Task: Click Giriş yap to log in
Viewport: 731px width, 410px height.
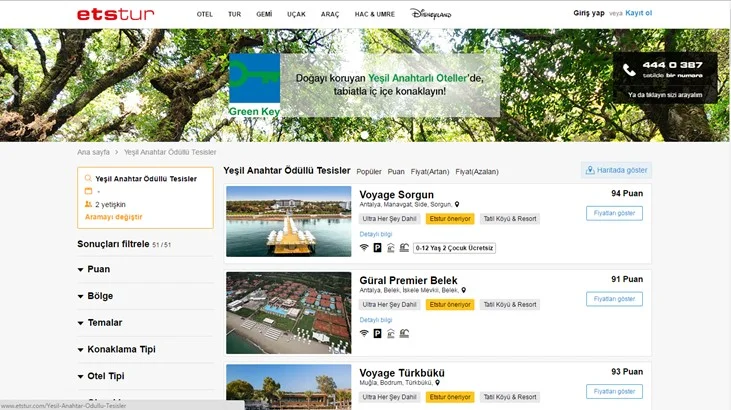Action: 589,13
